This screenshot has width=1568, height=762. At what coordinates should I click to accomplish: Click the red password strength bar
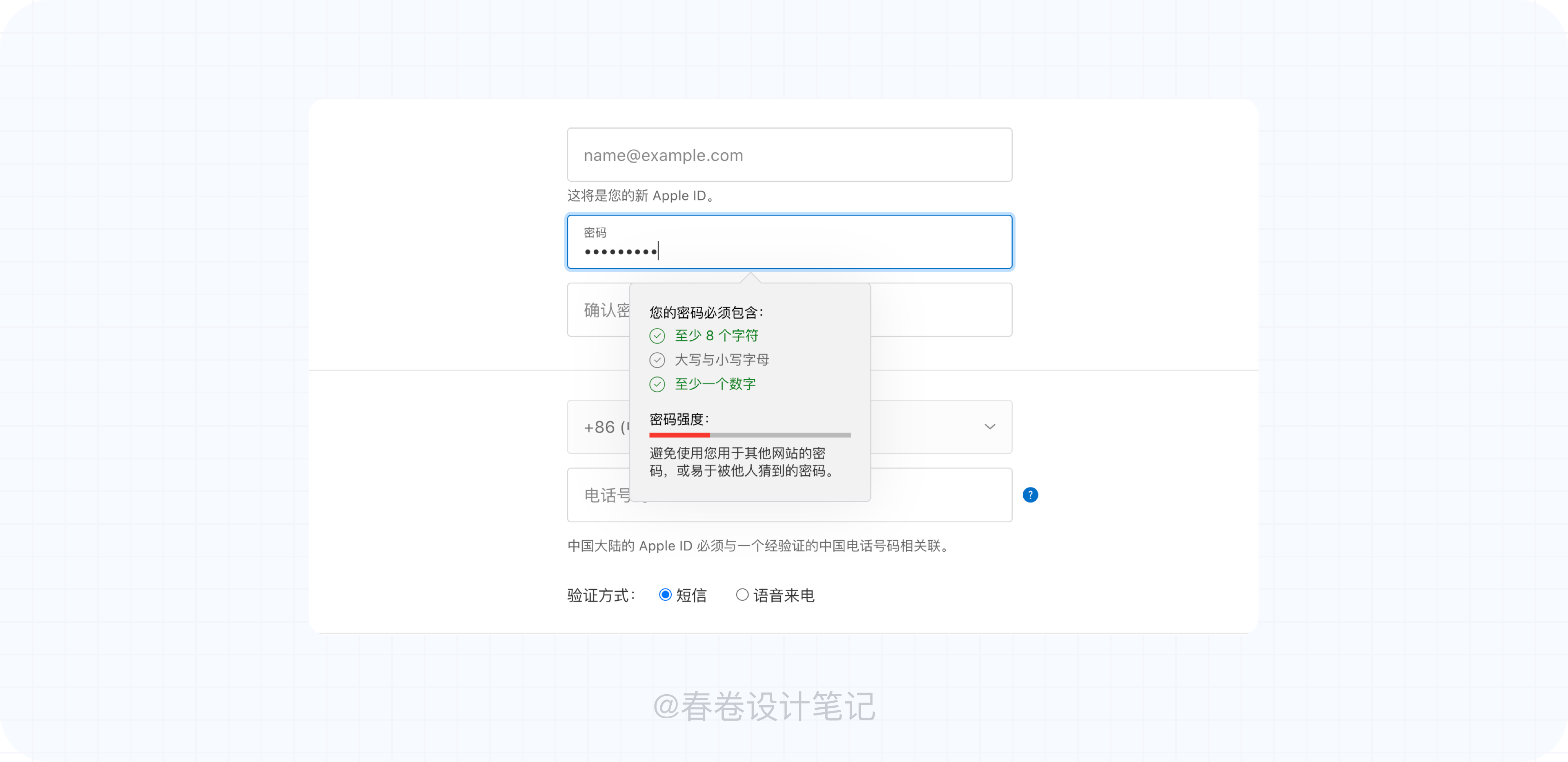coord(679,435)
